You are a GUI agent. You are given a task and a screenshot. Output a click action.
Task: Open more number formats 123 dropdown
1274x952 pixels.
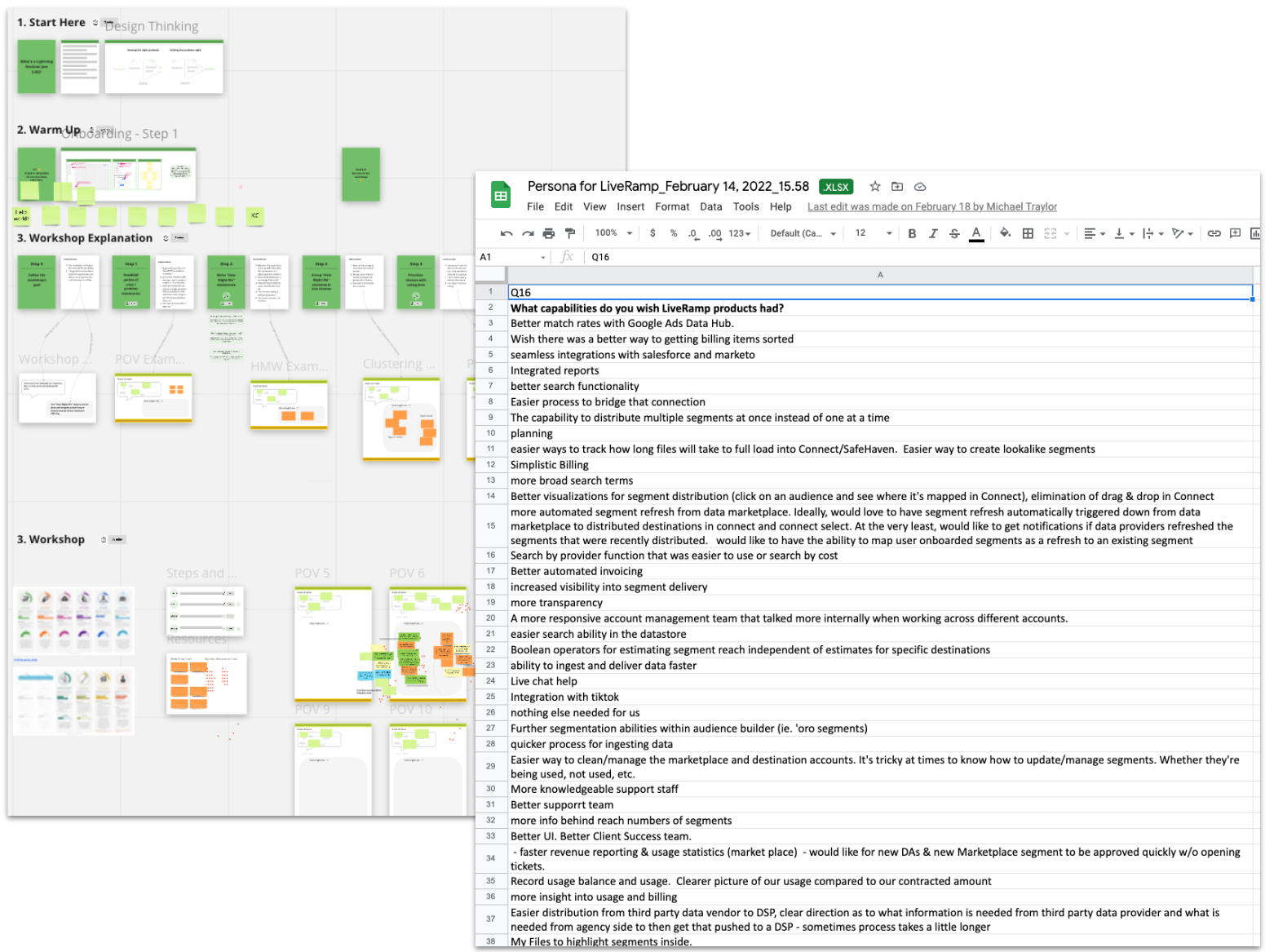coord(740,233)
